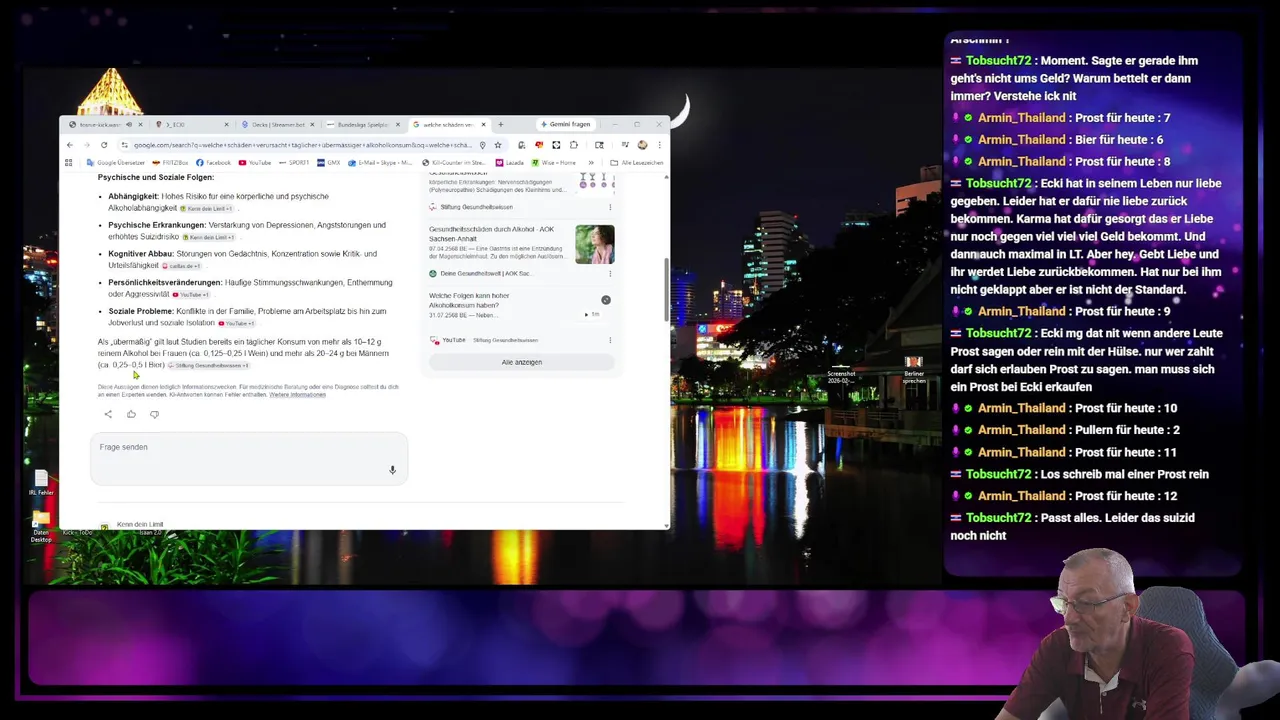Click 'Stiftung Gesundheitswissen +1' chip after Bier
This screenshot has height=720, width=1280.
pyautogui.click(x=208, y=365)
